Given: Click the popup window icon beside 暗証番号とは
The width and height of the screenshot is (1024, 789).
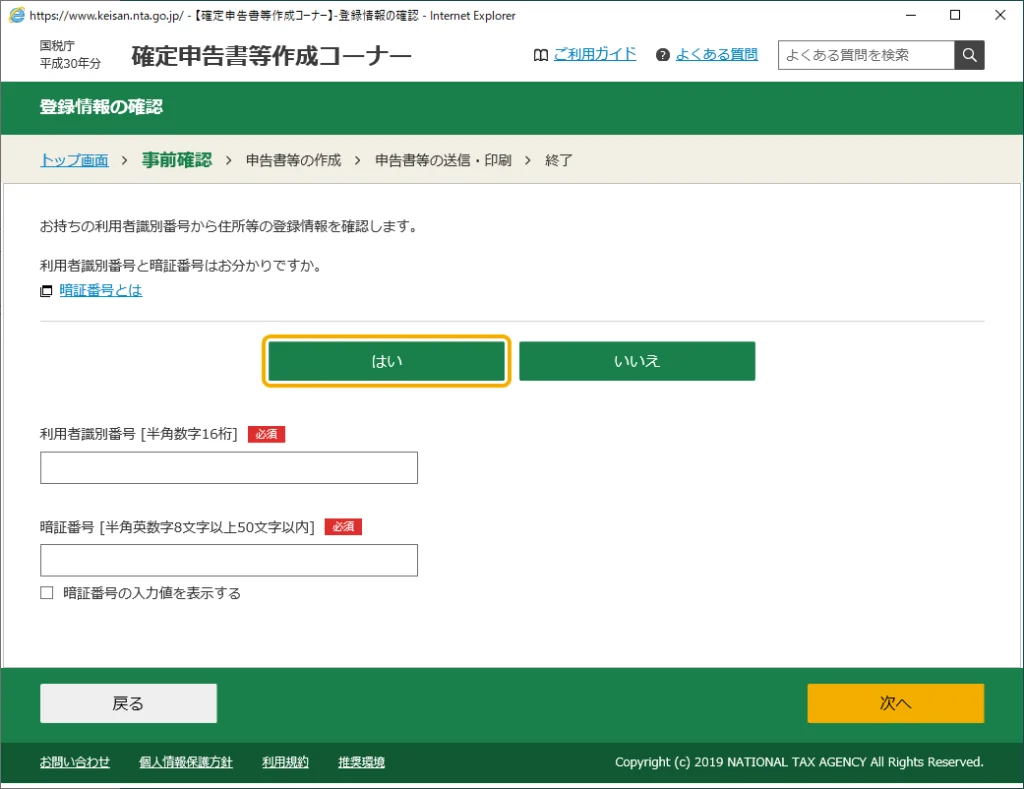Looking at the screenshot, I should point(46,291).
